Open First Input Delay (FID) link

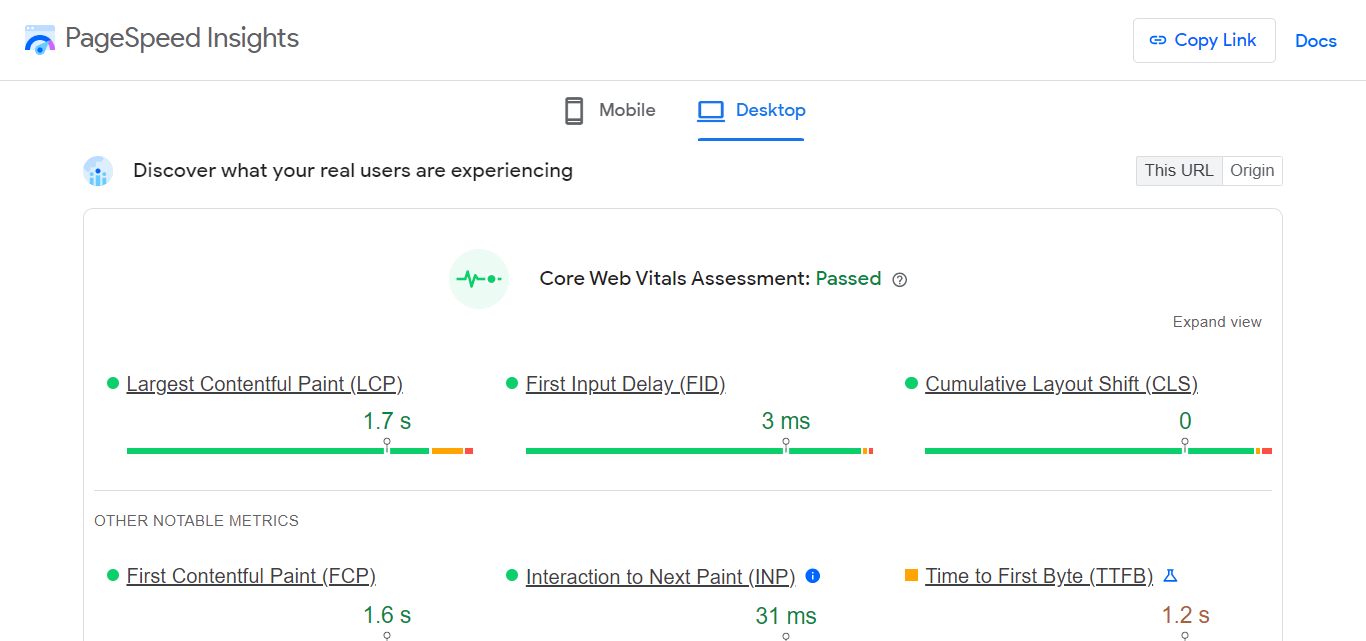625,384
